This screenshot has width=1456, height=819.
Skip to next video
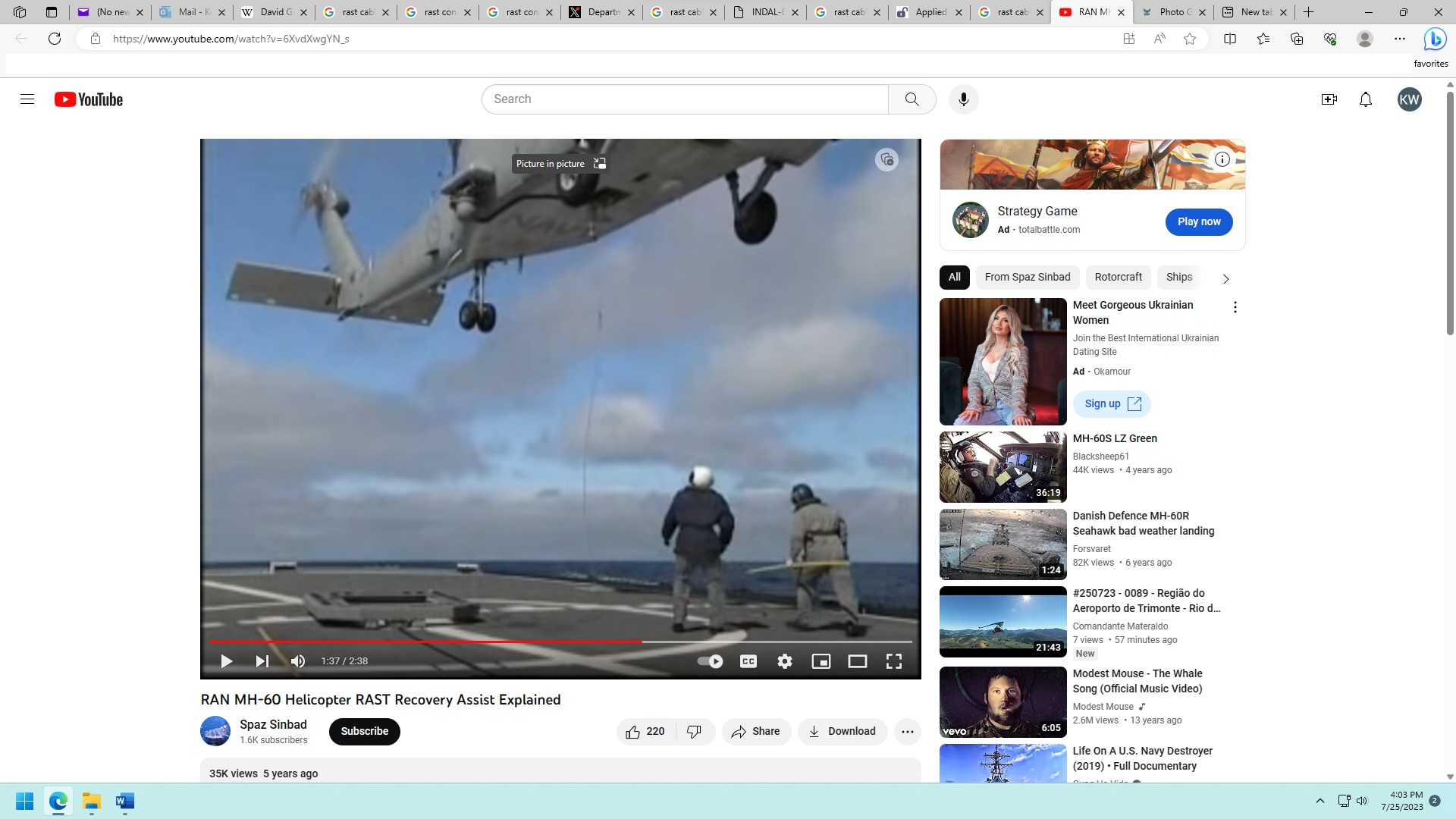click(x=262, y=661)
